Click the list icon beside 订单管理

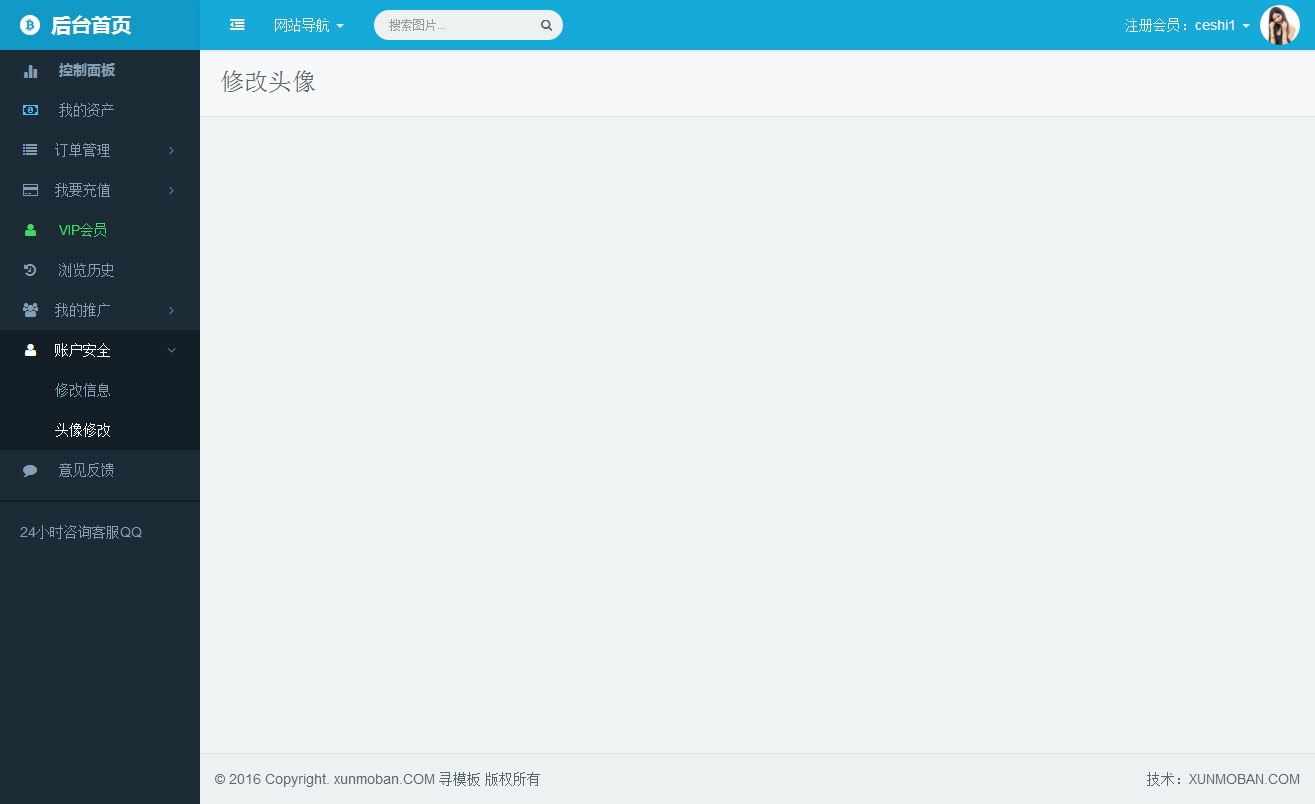point(30,150)
